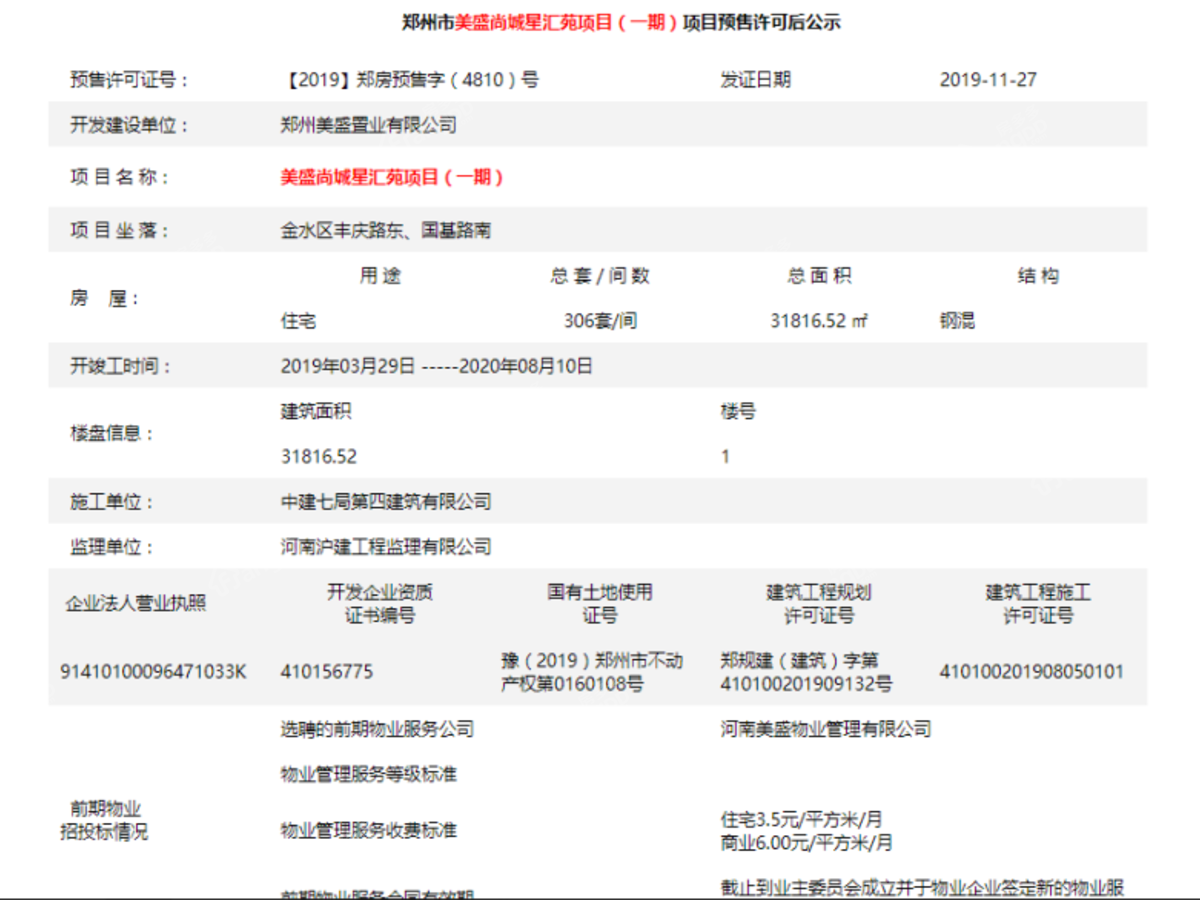Select contractor 中建七局第四建筑有限公司
The height and width of the screenshot is (900, 1200).
[386, 502]
